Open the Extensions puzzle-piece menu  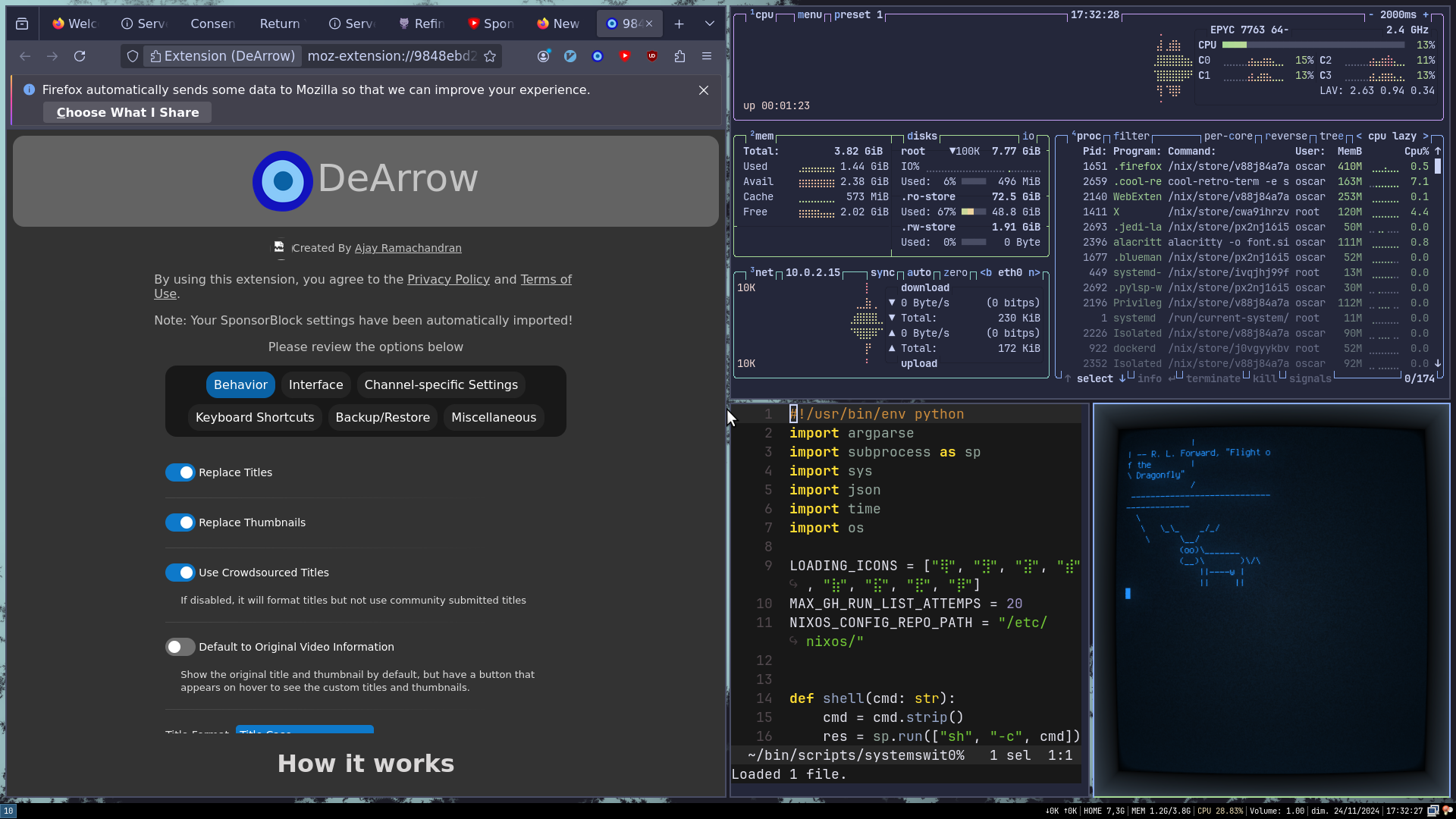tap(679, 56)
